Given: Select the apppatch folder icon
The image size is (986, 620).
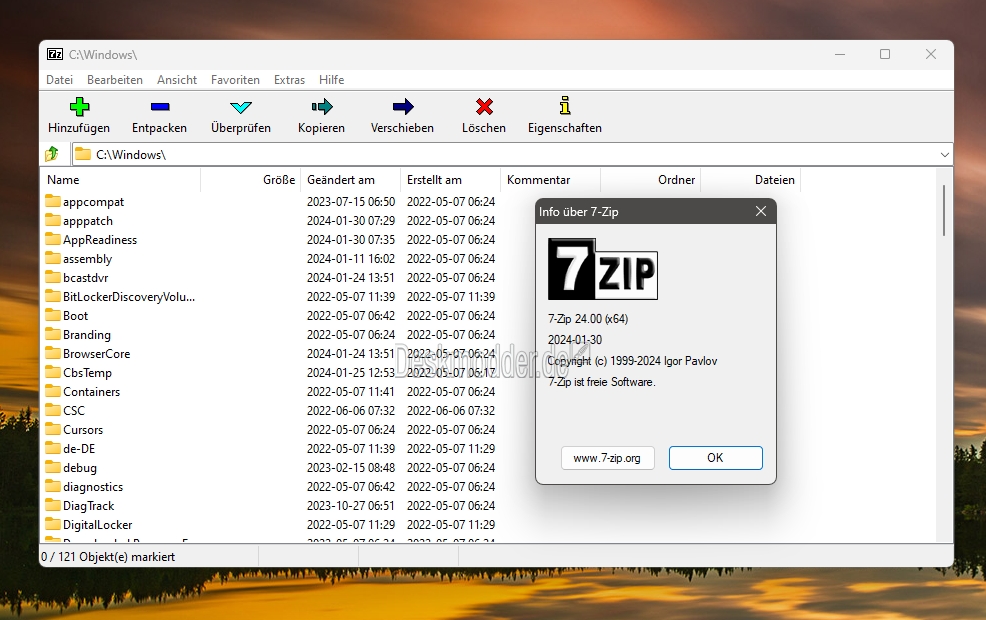Looking at the screenshot, I should point(53,220).
